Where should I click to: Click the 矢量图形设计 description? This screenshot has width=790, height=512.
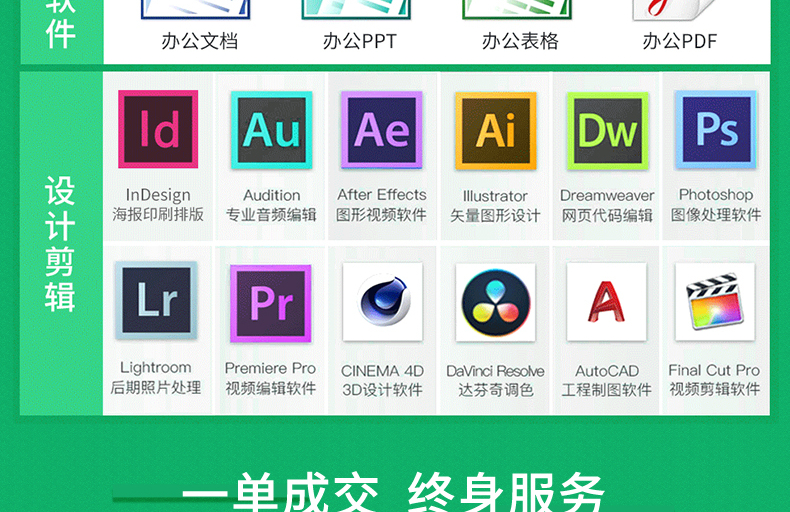495,216
